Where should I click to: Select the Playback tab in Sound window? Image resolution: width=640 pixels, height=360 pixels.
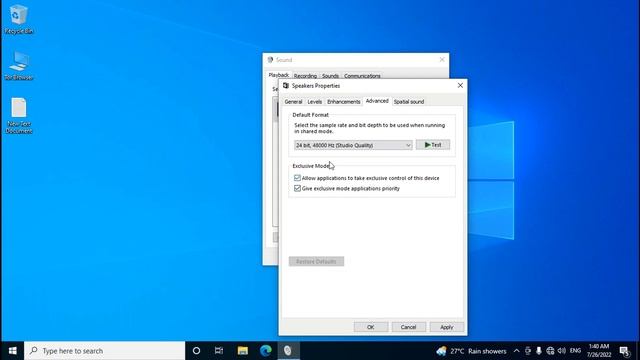coord(279,75)
